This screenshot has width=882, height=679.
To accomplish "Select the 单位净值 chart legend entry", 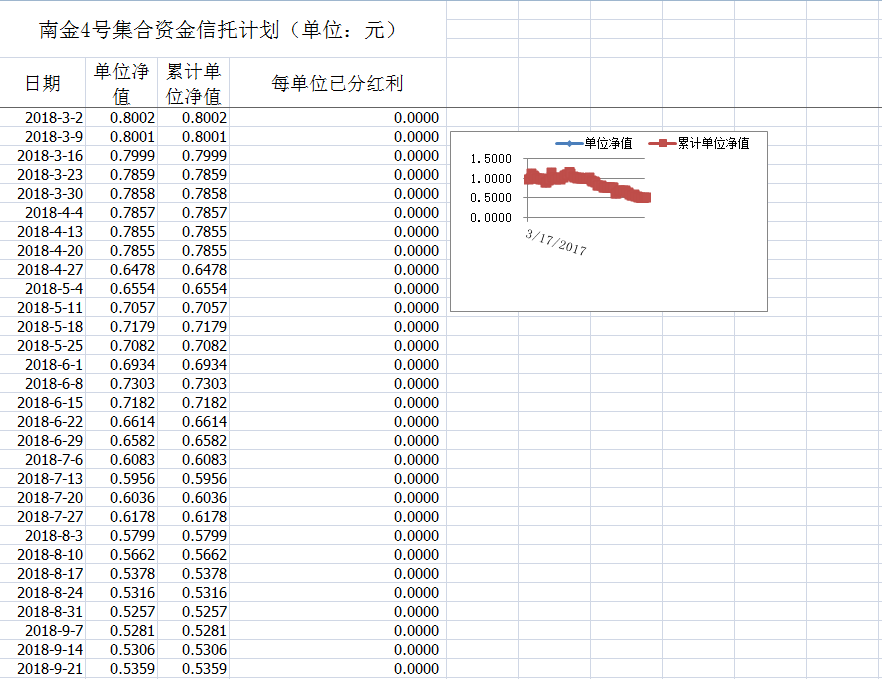I will 594,143.
